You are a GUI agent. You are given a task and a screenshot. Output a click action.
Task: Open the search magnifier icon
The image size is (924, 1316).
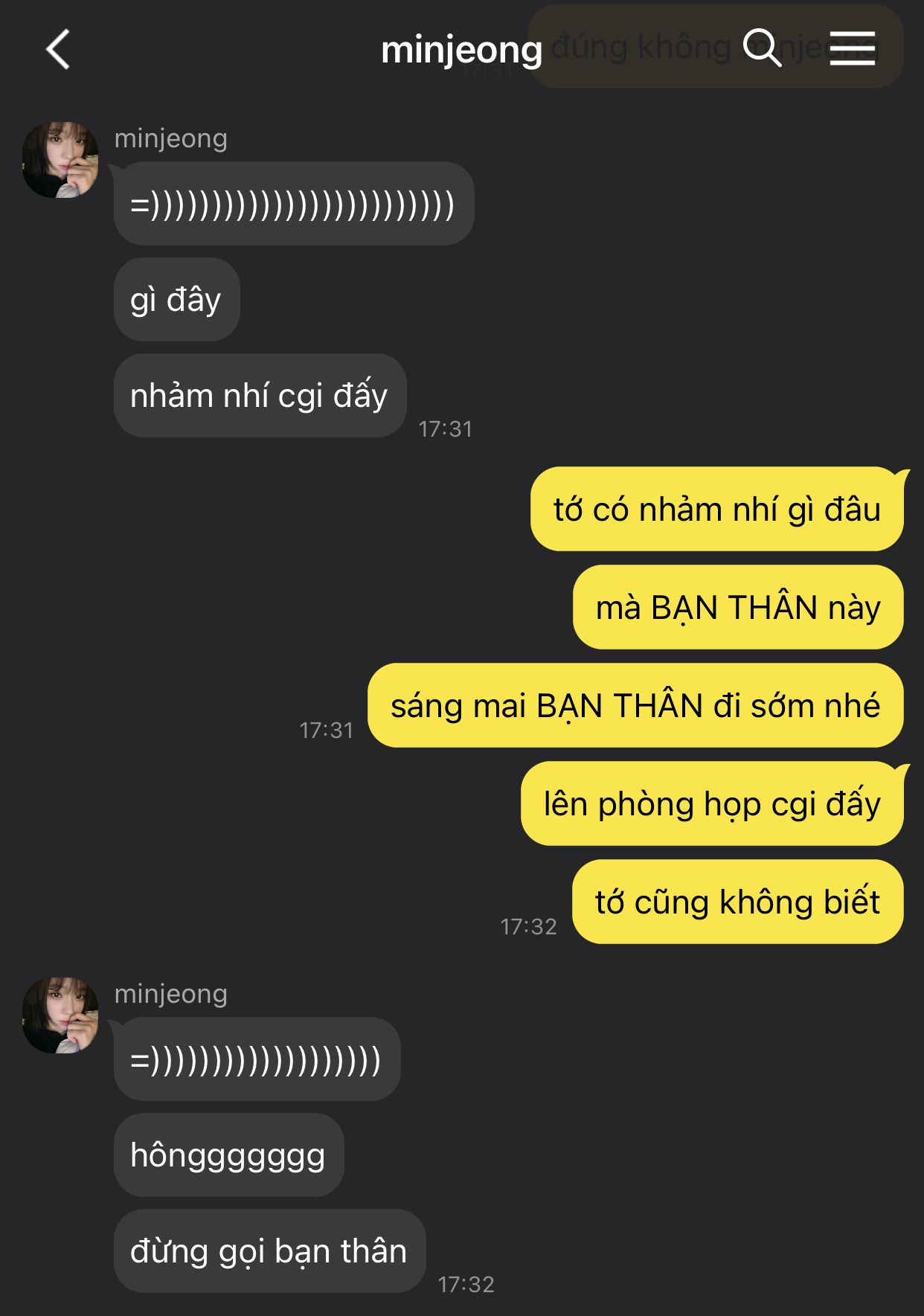tap(762, 48)
